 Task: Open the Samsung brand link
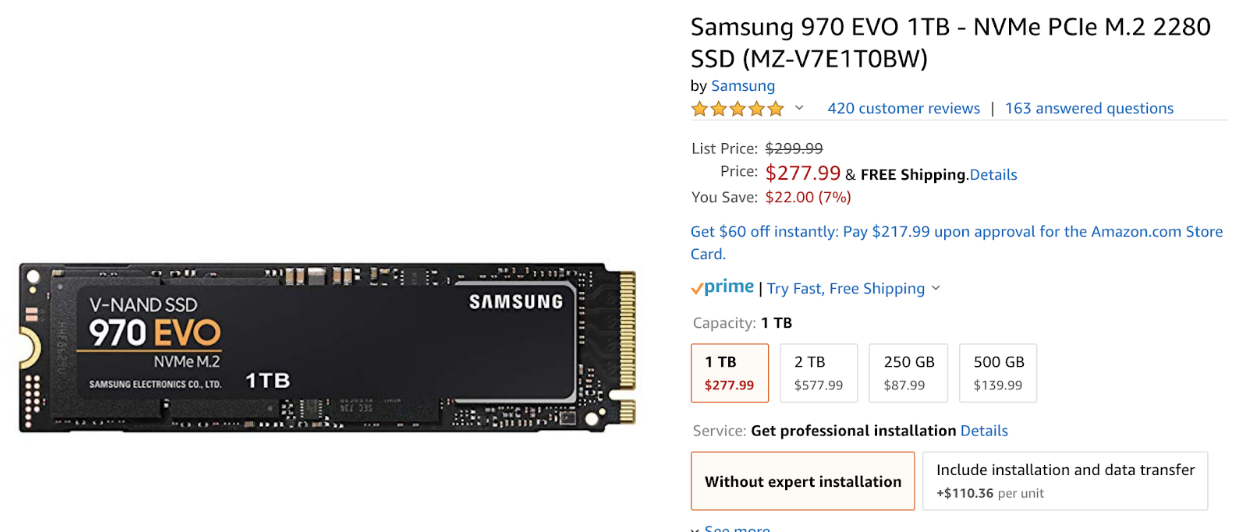click(743, 85)
